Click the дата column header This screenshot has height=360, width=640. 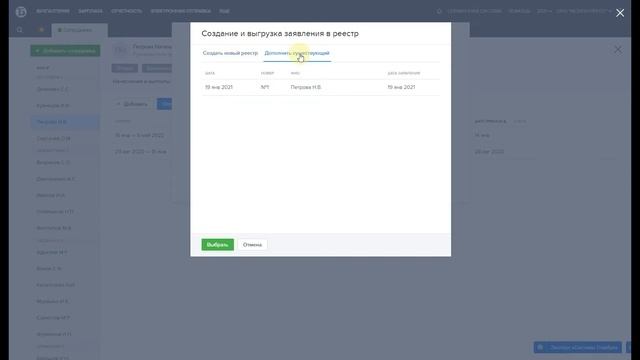(210, 73)
